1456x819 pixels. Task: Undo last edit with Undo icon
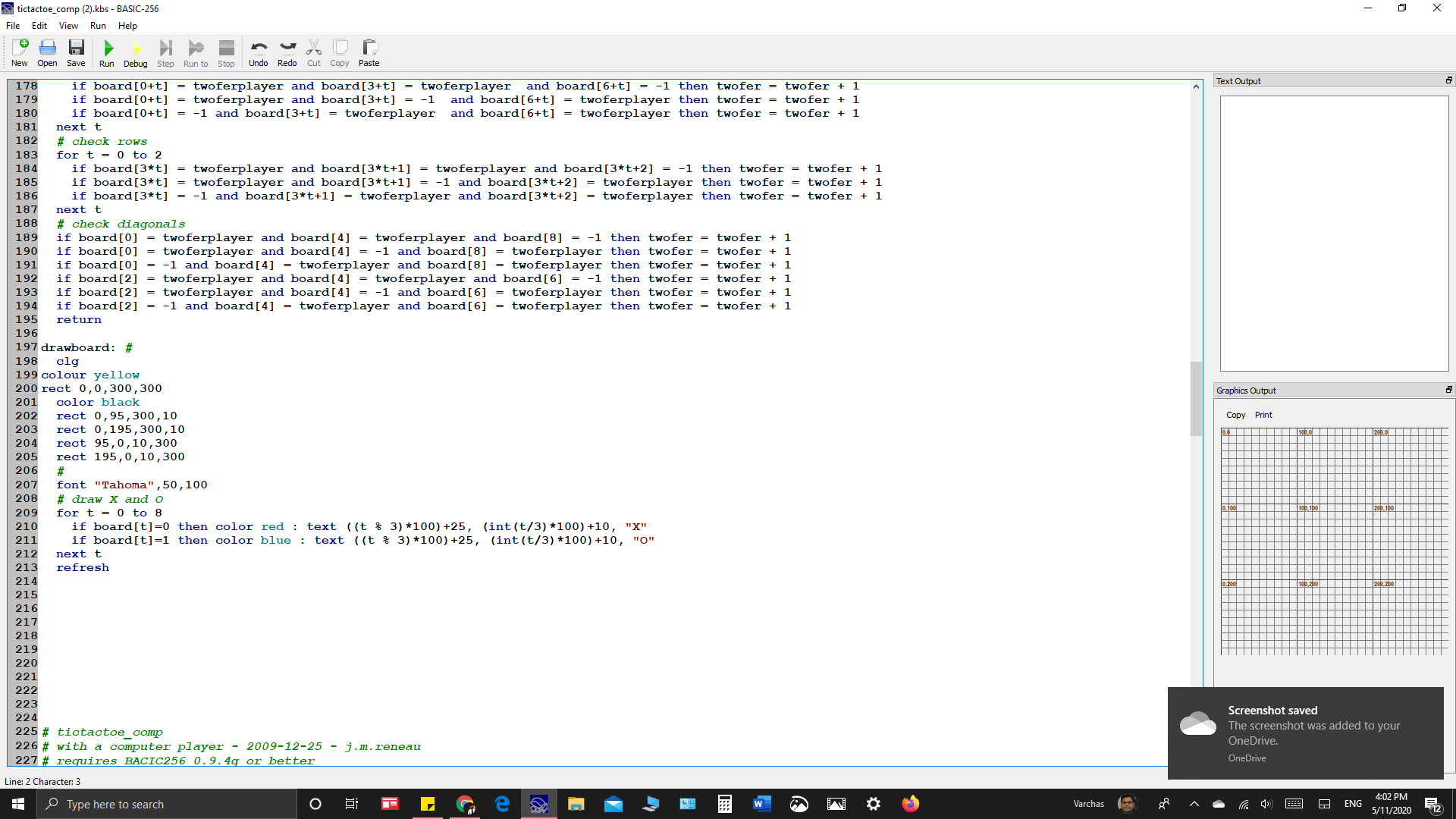click(x=259, y=53)
